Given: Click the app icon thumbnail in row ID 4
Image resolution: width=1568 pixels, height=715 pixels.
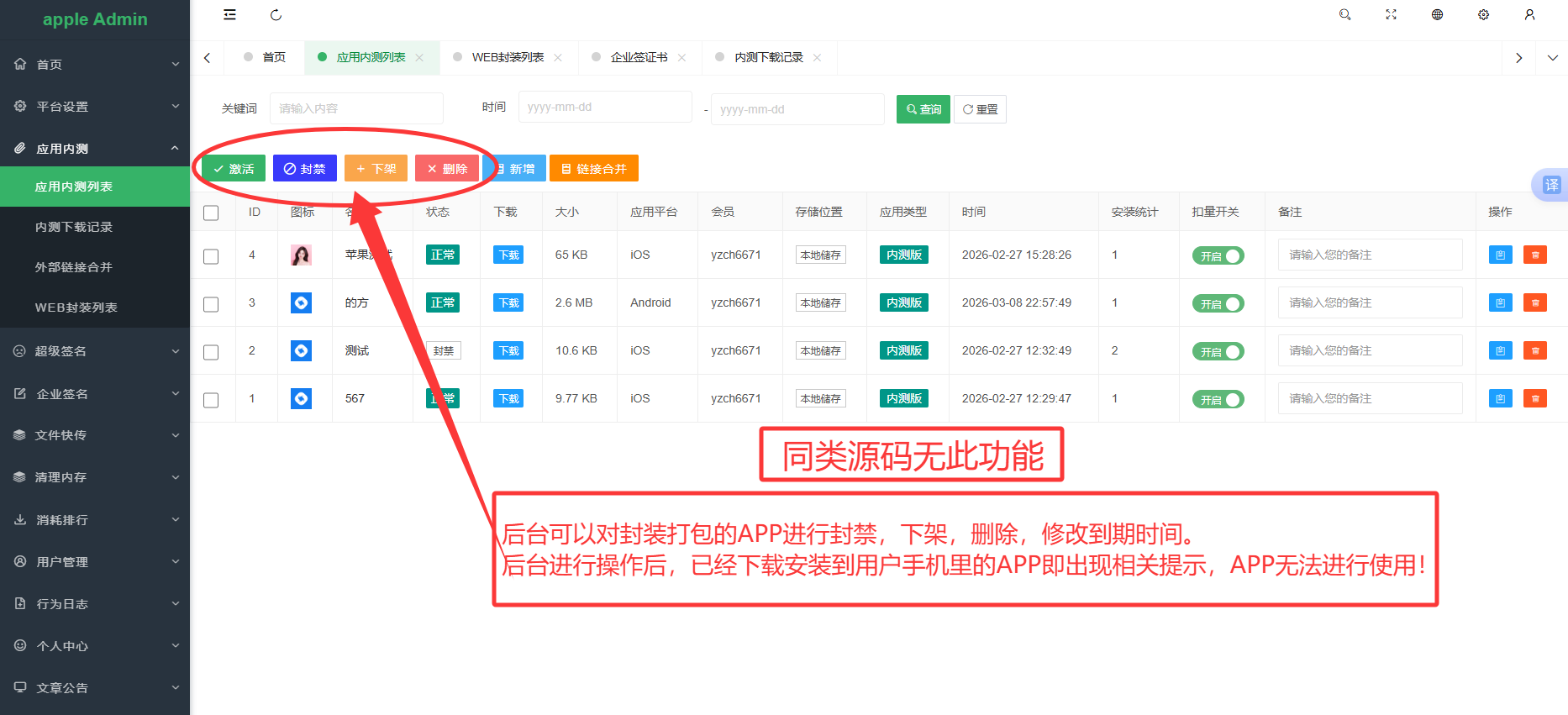Looking at the screenshot, I should pos(301,255).
